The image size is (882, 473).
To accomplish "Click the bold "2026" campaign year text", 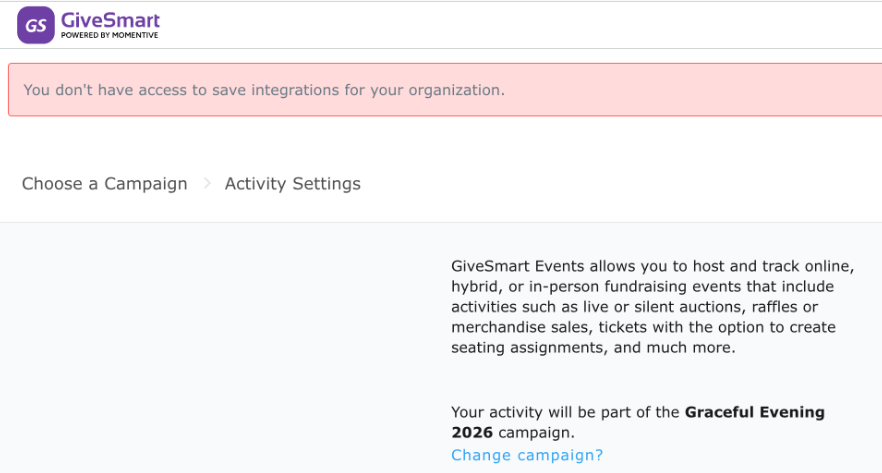I will 472,433.
